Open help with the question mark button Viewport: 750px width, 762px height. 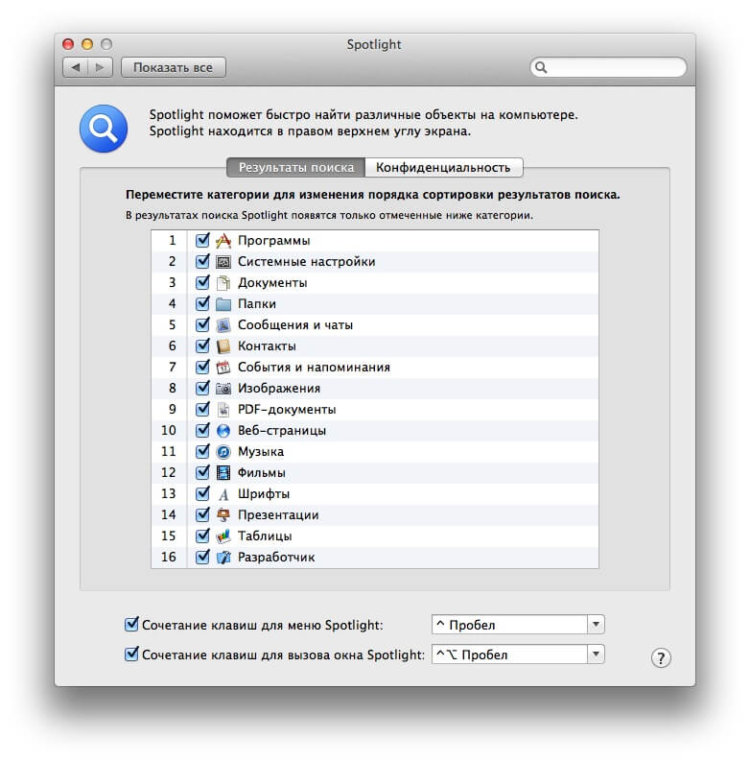pos(661,658)
